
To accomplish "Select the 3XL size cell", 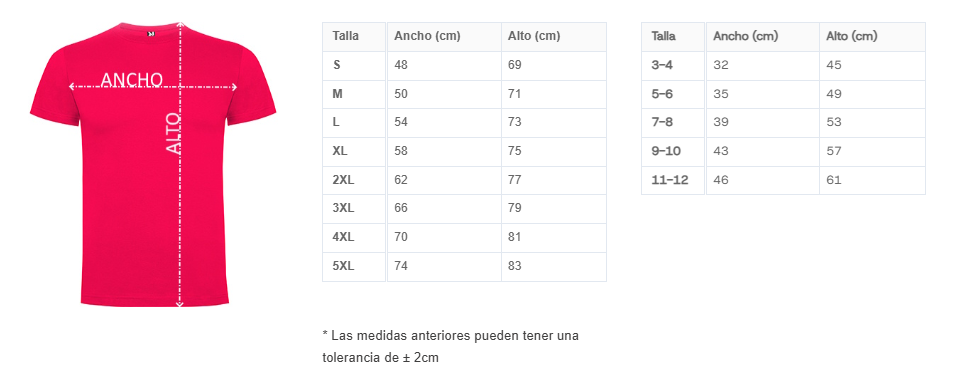I will pos(354,208).
